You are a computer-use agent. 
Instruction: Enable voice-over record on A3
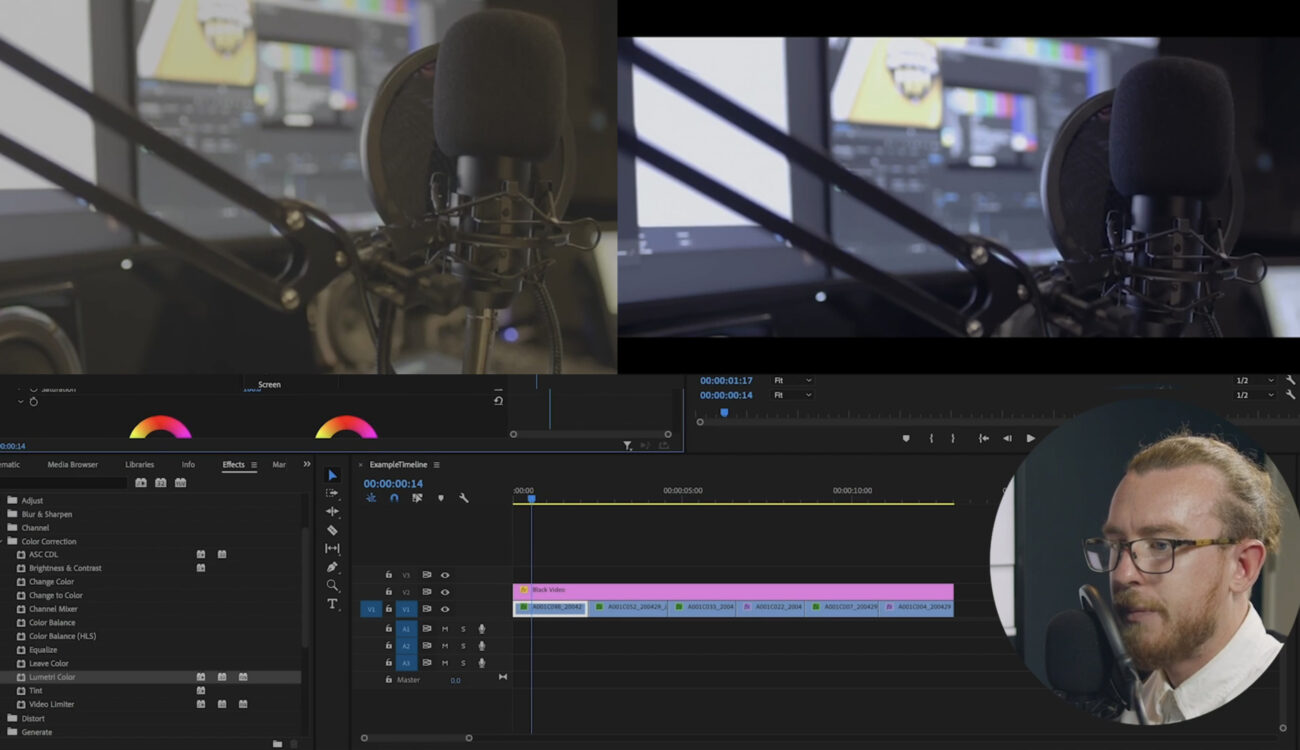[x=482, y=663]
